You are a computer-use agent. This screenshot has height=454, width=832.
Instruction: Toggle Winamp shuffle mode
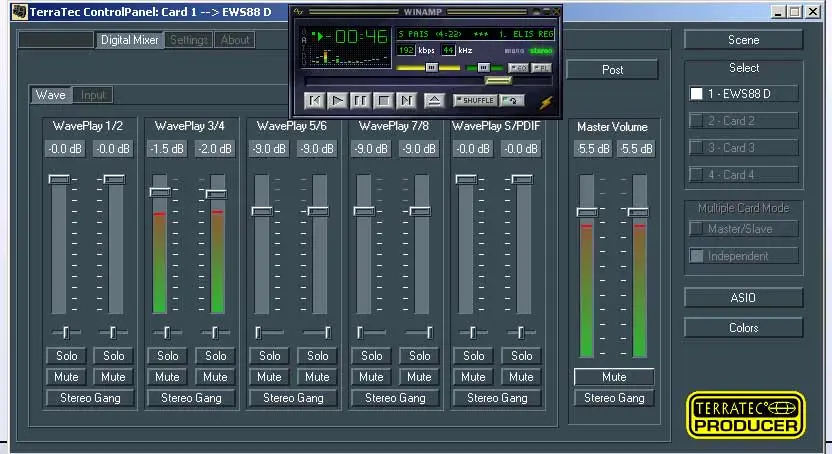pos(475,100)
